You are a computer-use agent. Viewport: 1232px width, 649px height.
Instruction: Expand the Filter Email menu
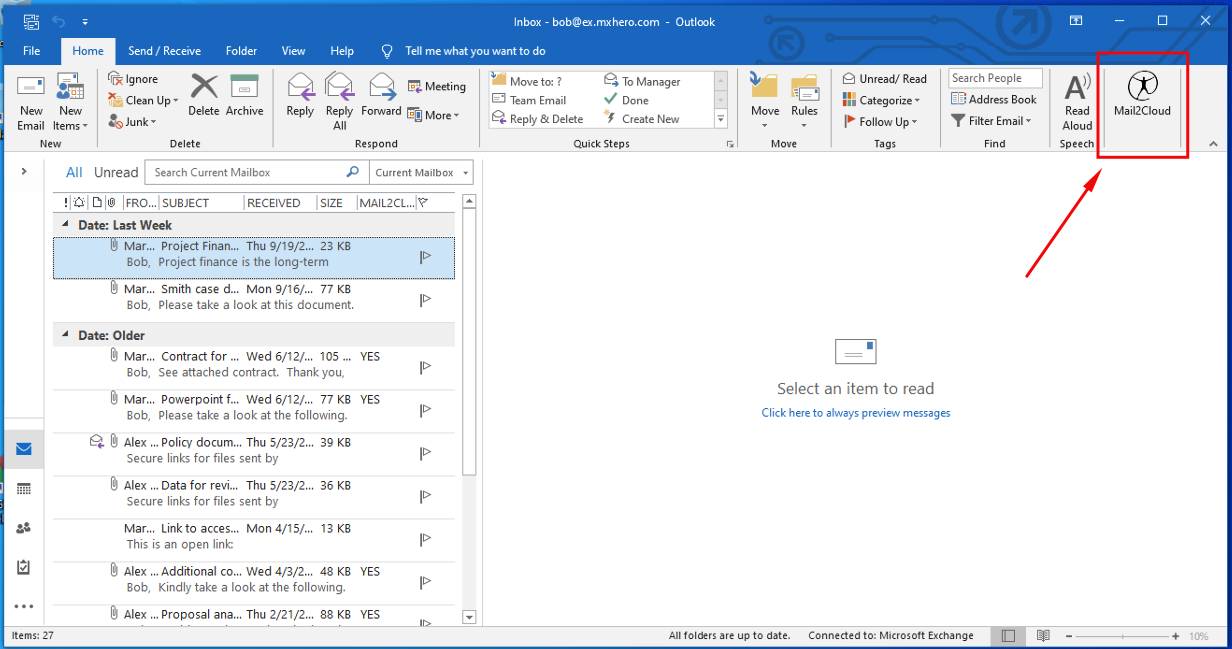pyautogui.click(x=991, y=121)
